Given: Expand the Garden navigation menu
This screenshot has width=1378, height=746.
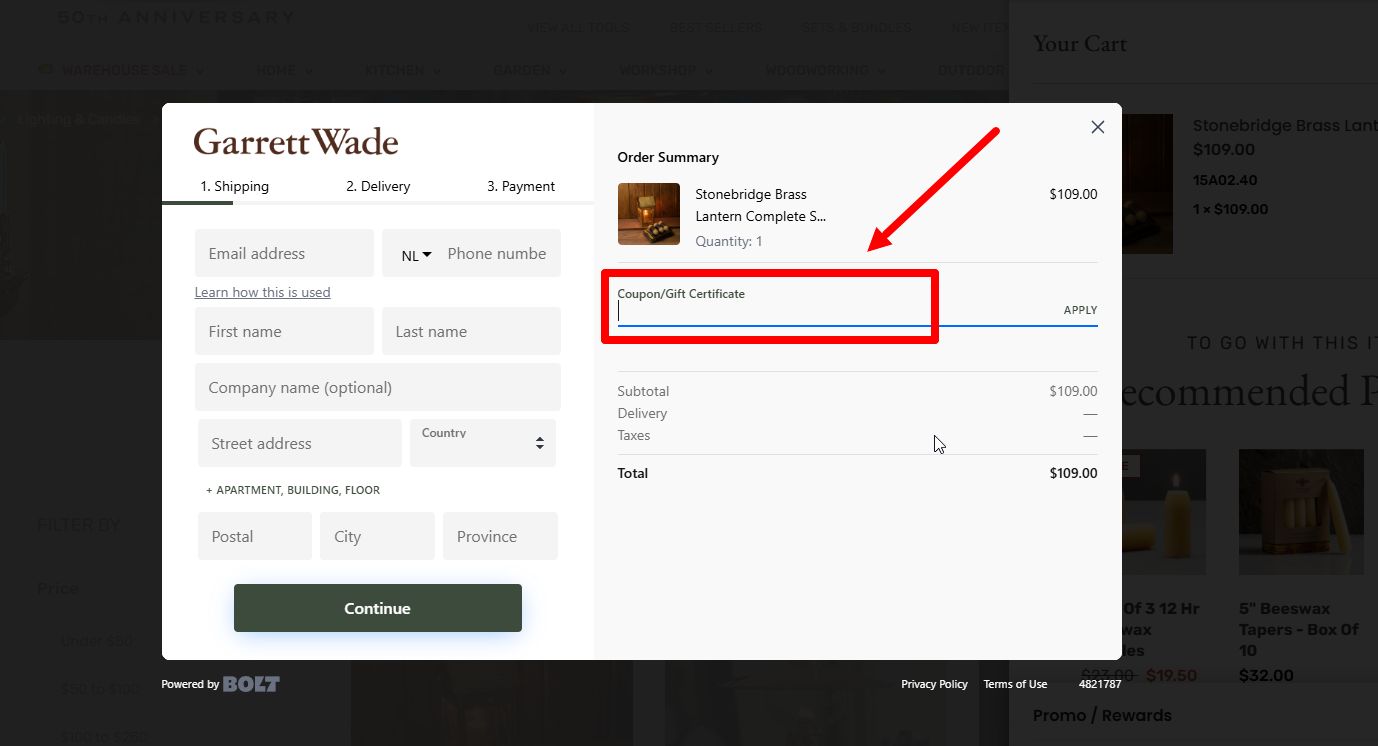Looking at the screenshot, I should [x=530, y=70].
